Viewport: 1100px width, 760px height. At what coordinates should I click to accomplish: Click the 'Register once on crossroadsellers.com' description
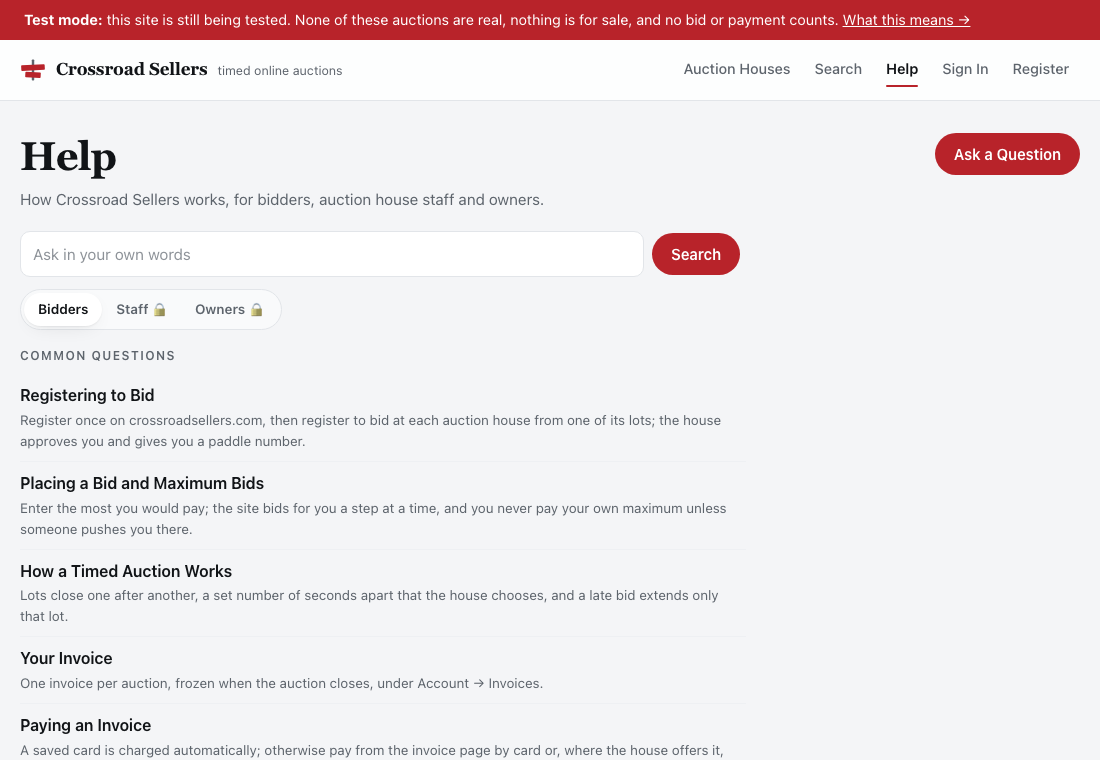coord(370,431)
